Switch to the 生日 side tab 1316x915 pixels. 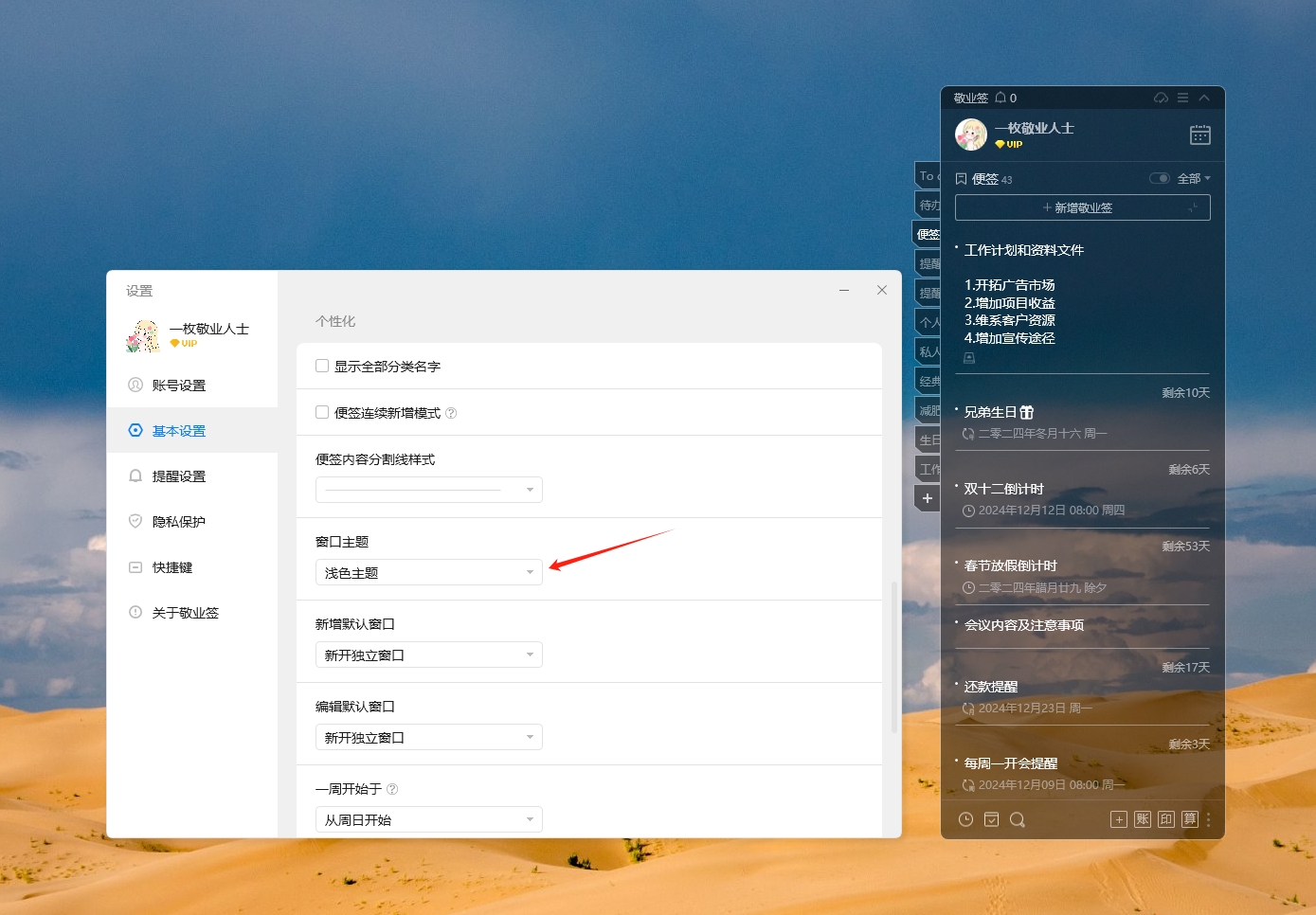coord(928,440)
